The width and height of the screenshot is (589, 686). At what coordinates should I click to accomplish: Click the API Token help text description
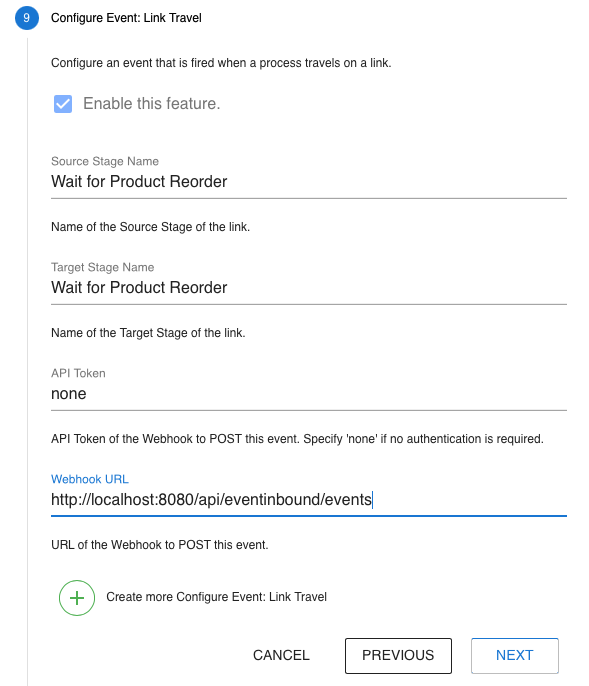[x=297, y=439]
